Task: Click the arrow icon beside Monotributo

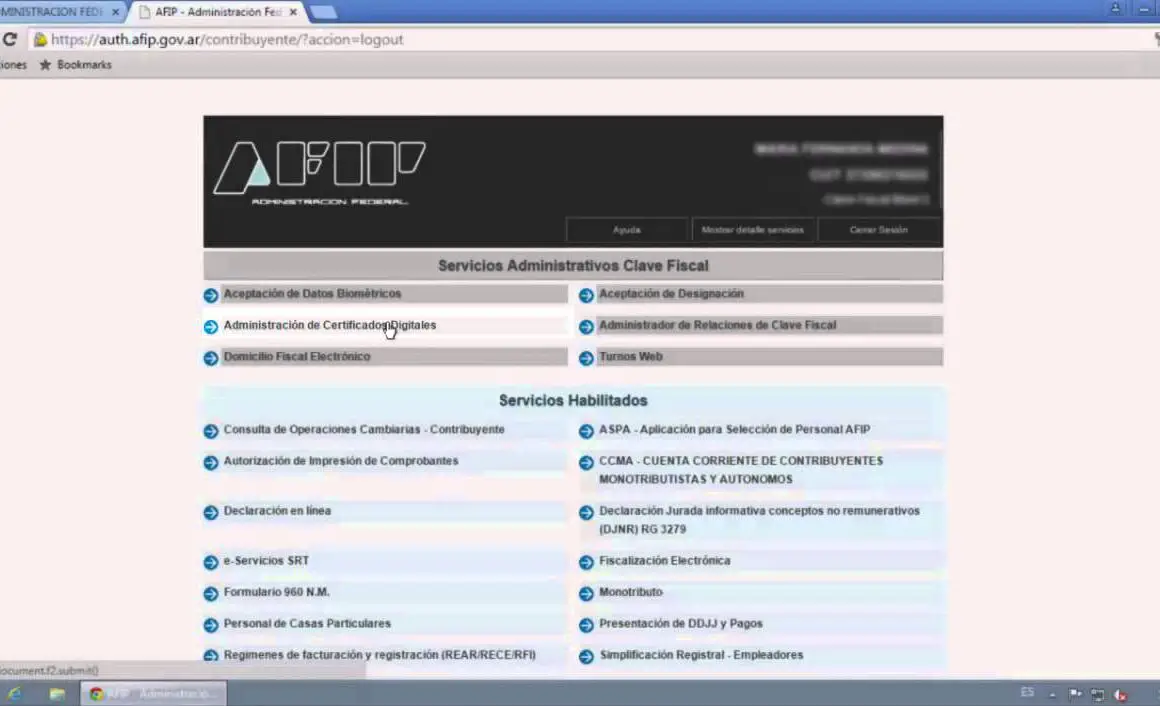Action: pyautogui.click(x=587, y=594)
